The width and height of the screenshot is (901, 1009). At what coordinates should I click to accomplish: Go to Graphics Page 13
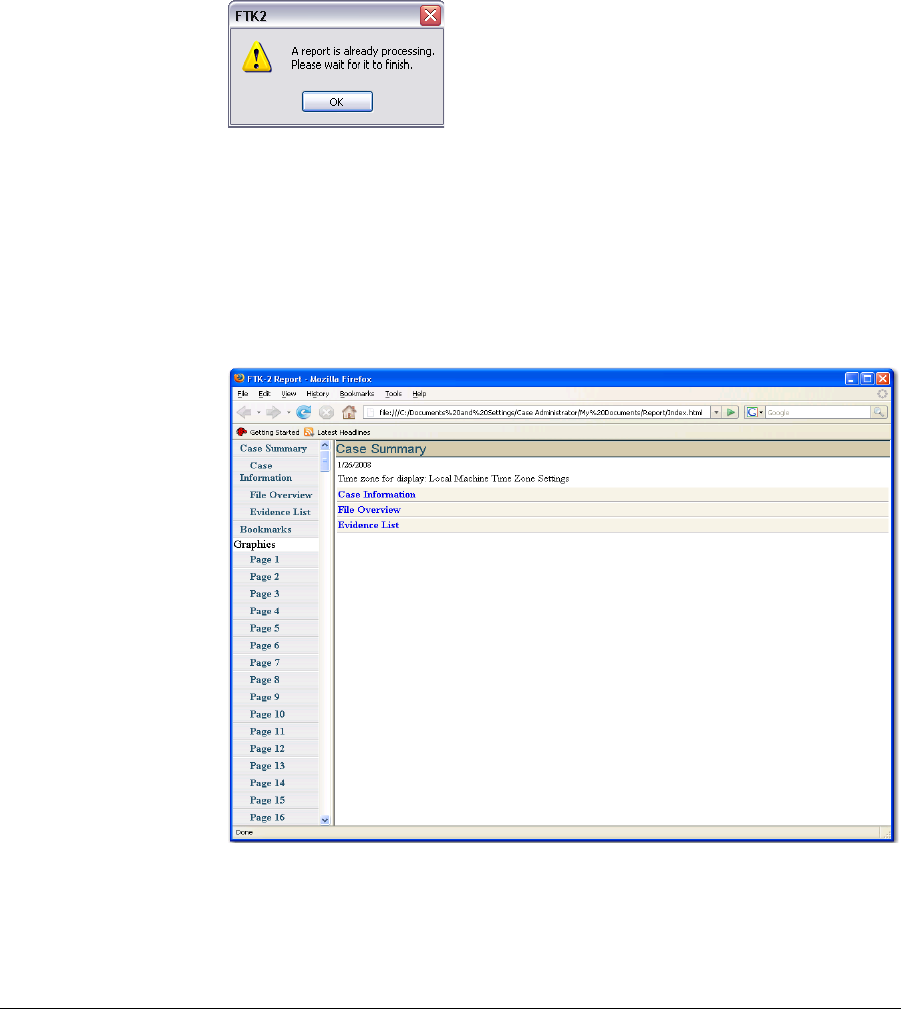pos(267,766)
